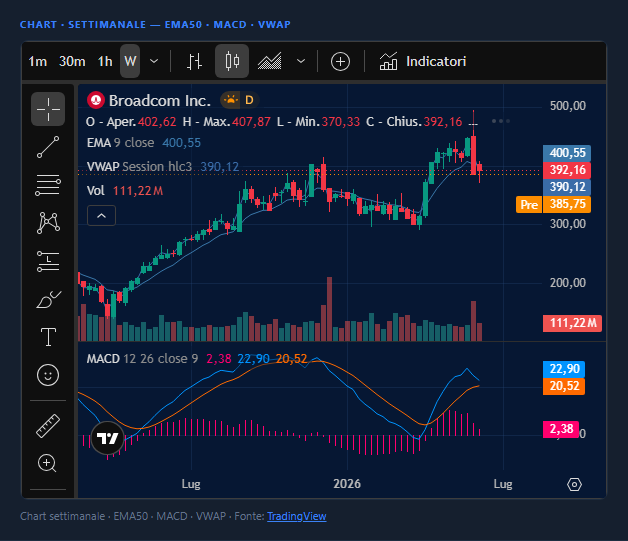Select the 1h timeframe
The image size is (628, 541).
tap(105, 61)
